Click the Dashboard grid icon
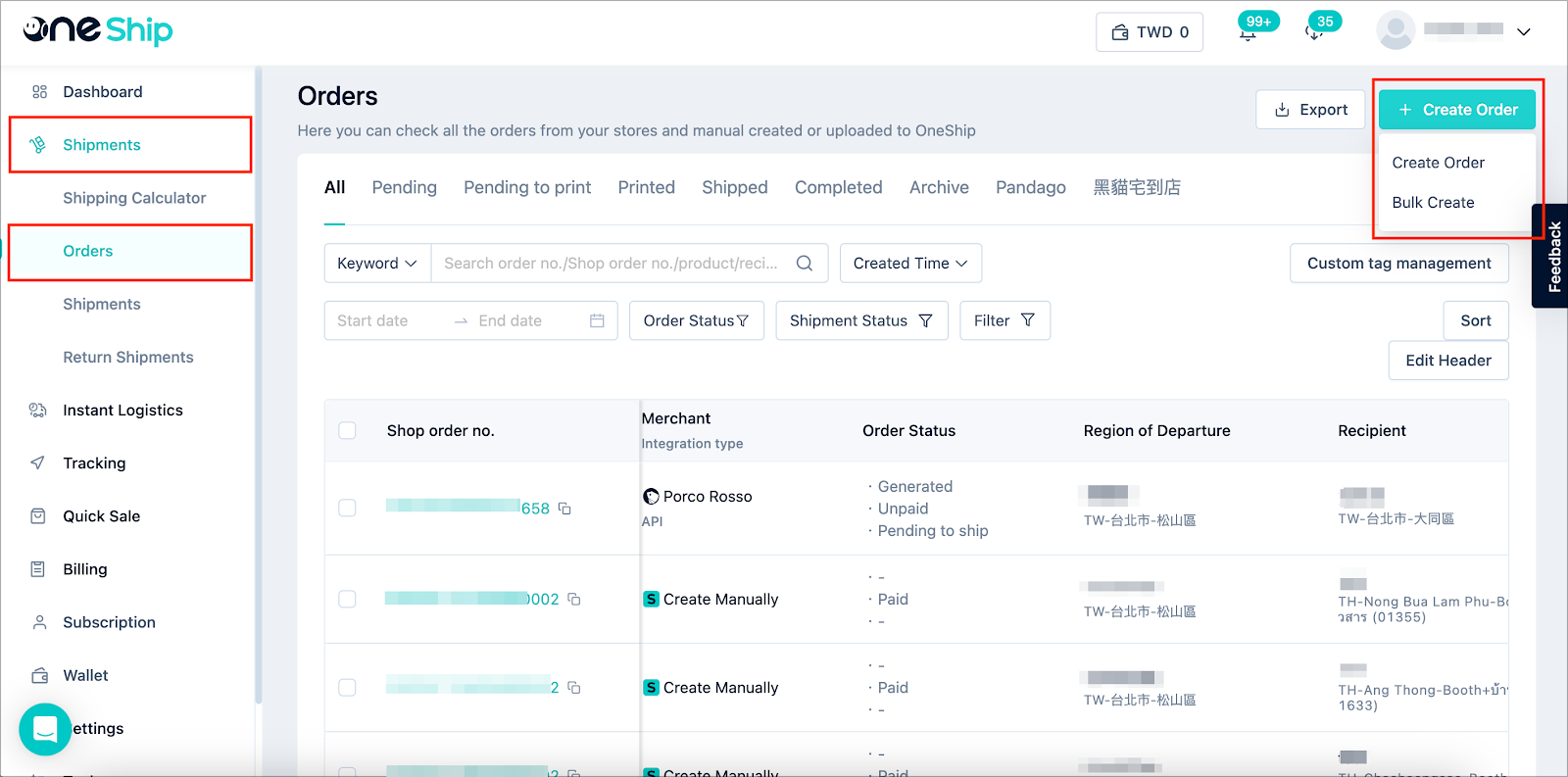The height and width of the screenshot is (777, 1568). point(39,92)
